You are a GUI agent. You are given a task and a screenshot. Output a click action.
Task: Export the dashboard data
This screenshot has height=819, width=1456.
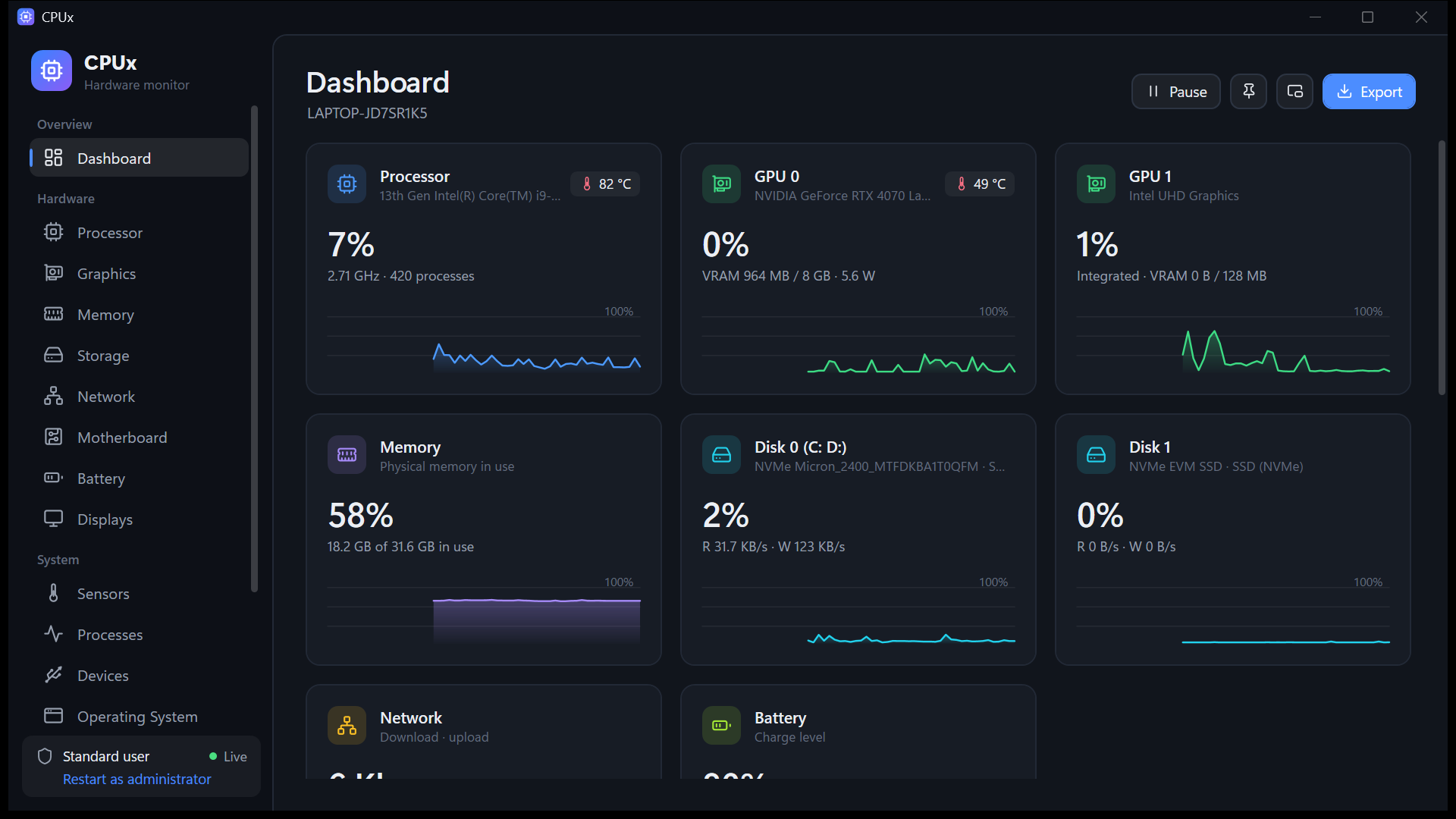1369,92
